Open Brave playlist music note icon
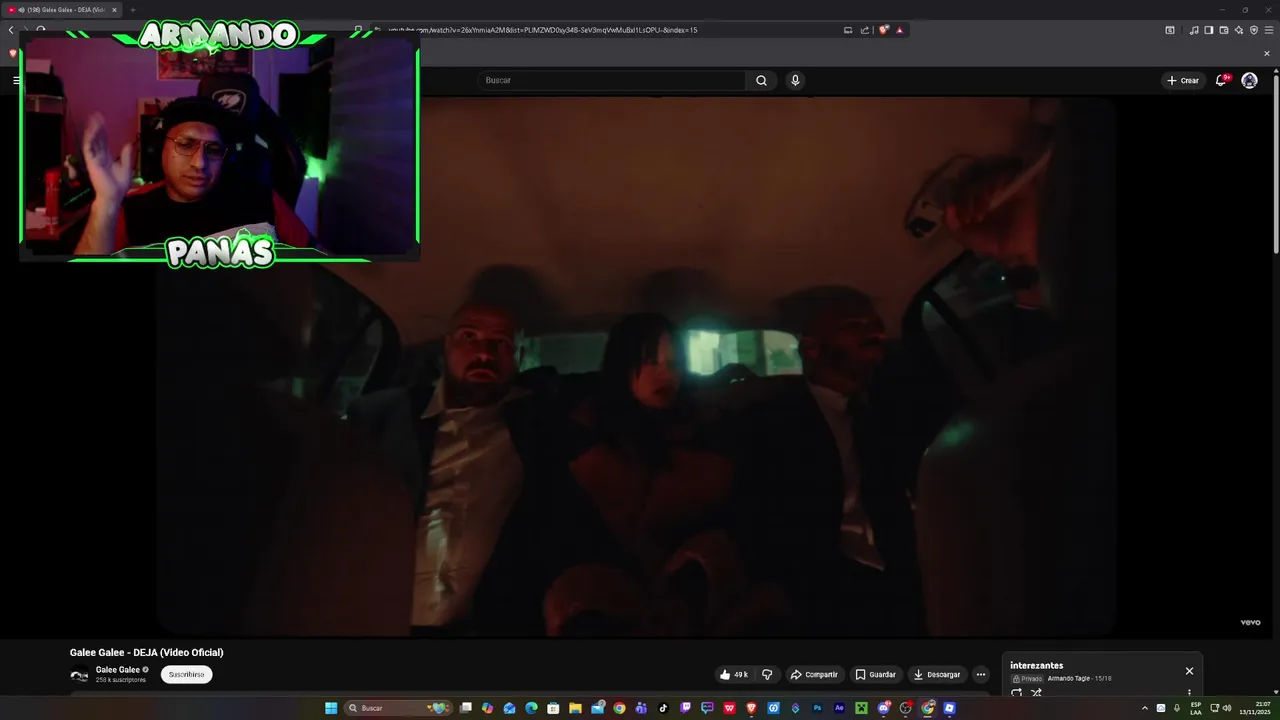 point(1194,30)
